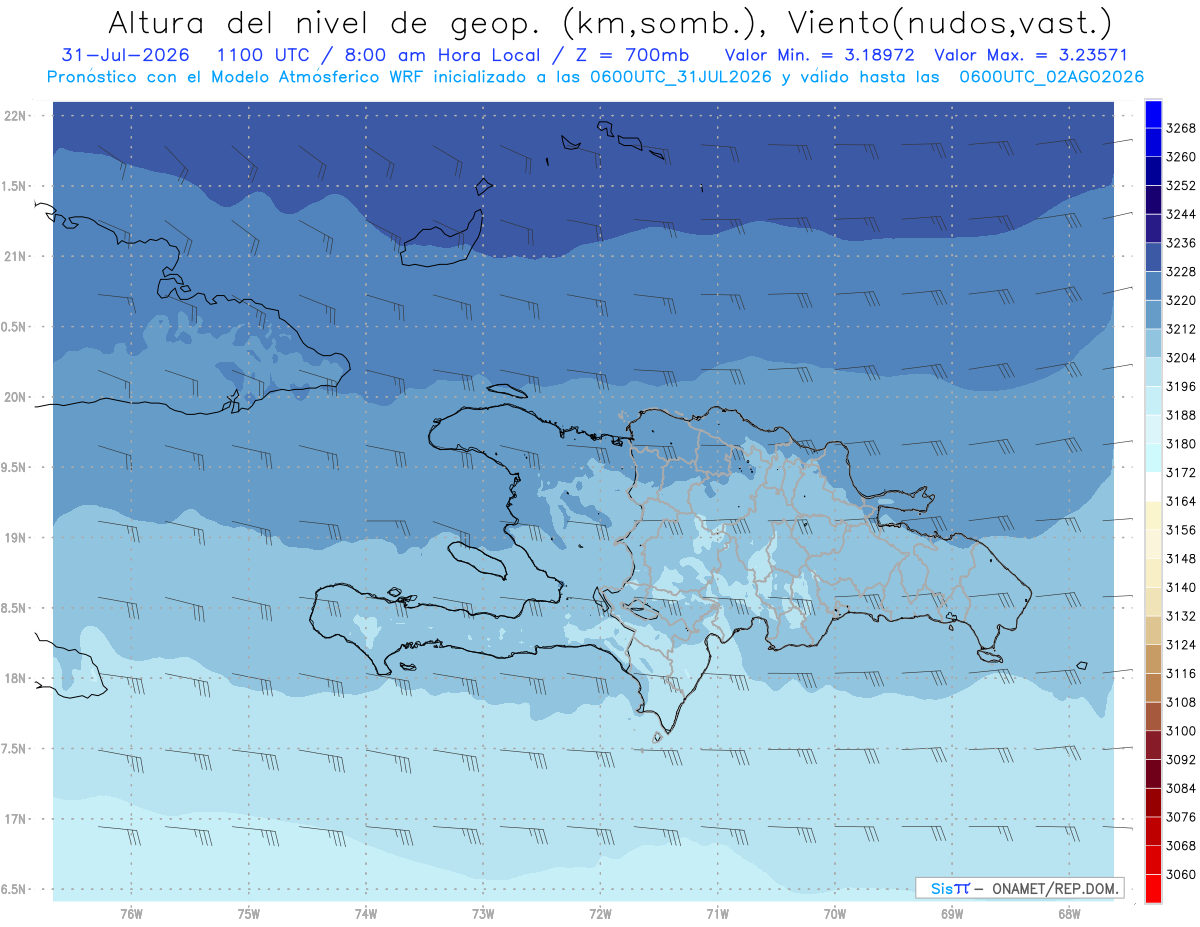Click the '6.5N' latitude tick label
This screenshot has width=1200, height=927.
[x=15, y=889]
